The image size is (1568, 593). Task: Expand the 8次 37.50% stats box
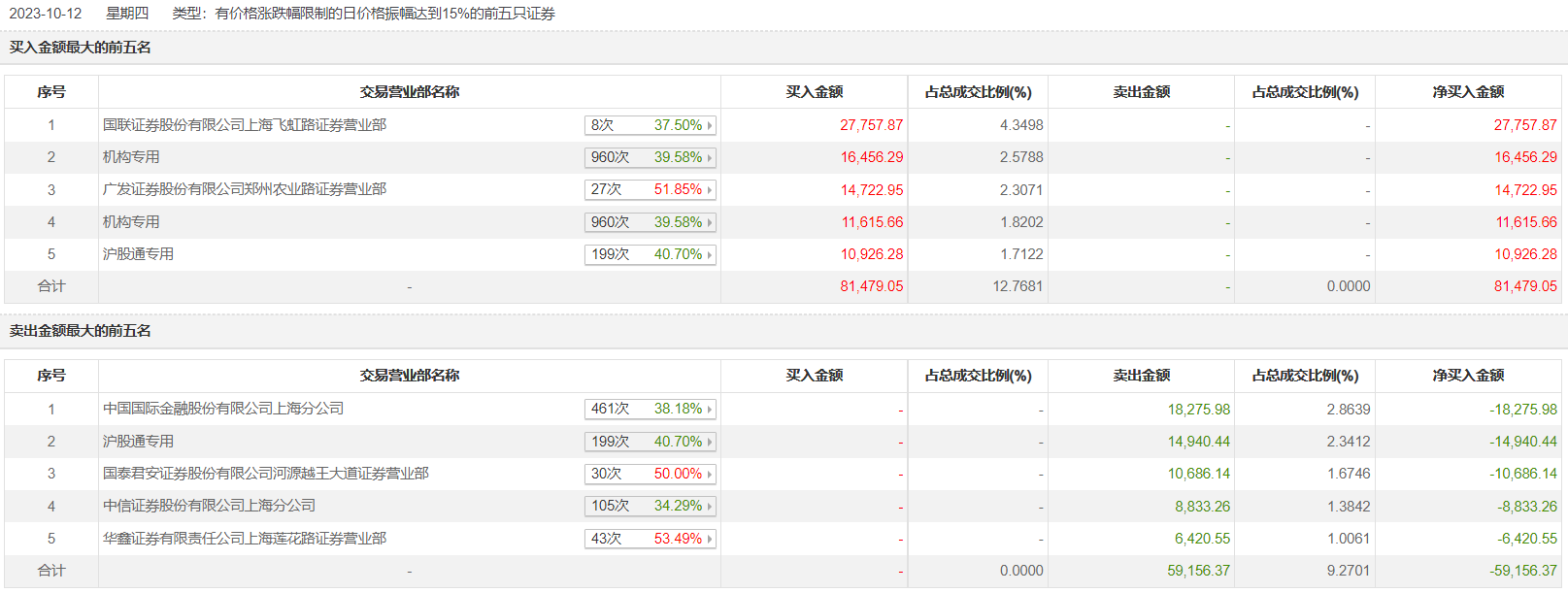[650, 125]
